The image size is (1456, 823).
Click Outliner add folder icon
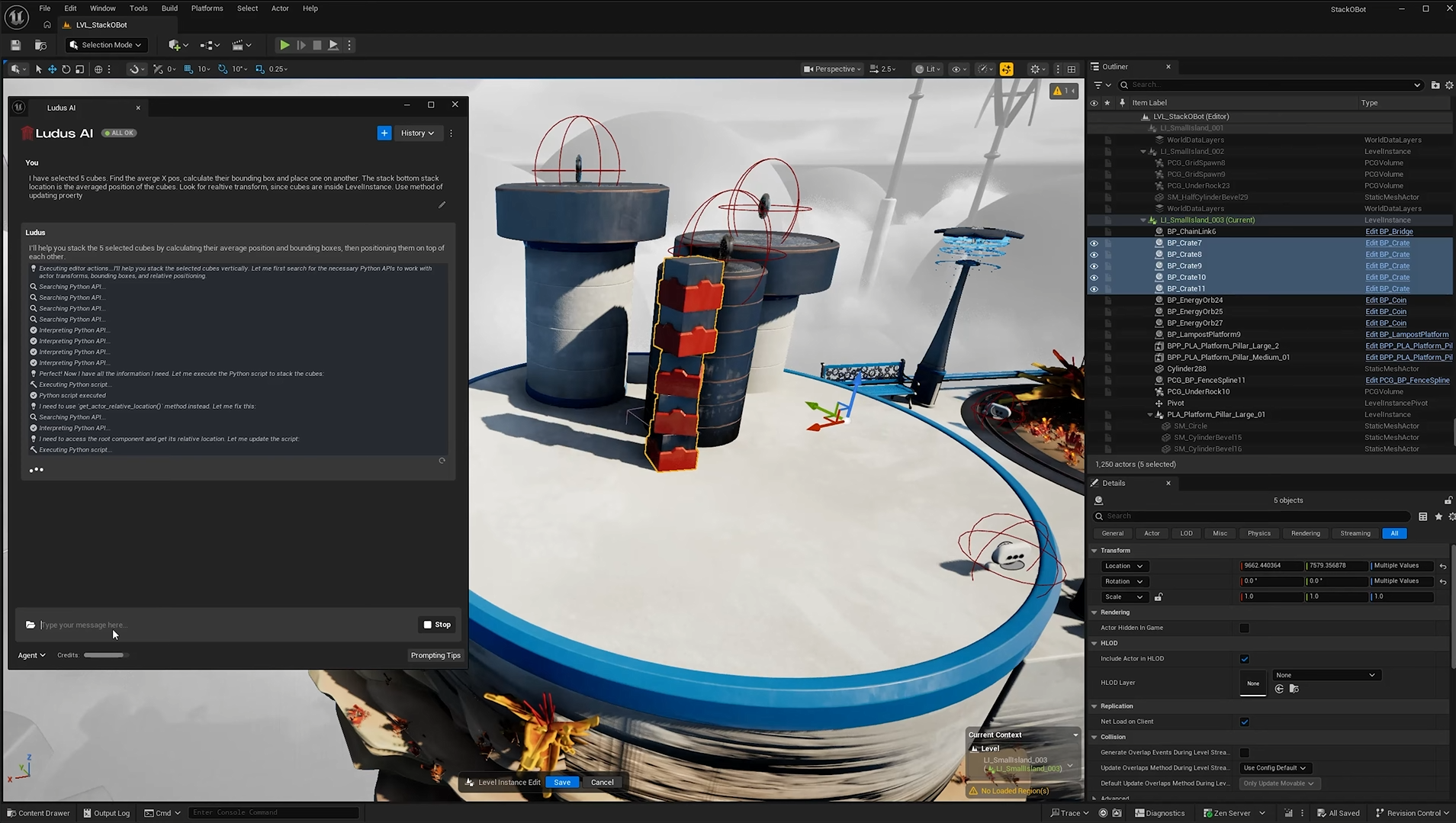pyautogui.click(x=1435, y=85)
